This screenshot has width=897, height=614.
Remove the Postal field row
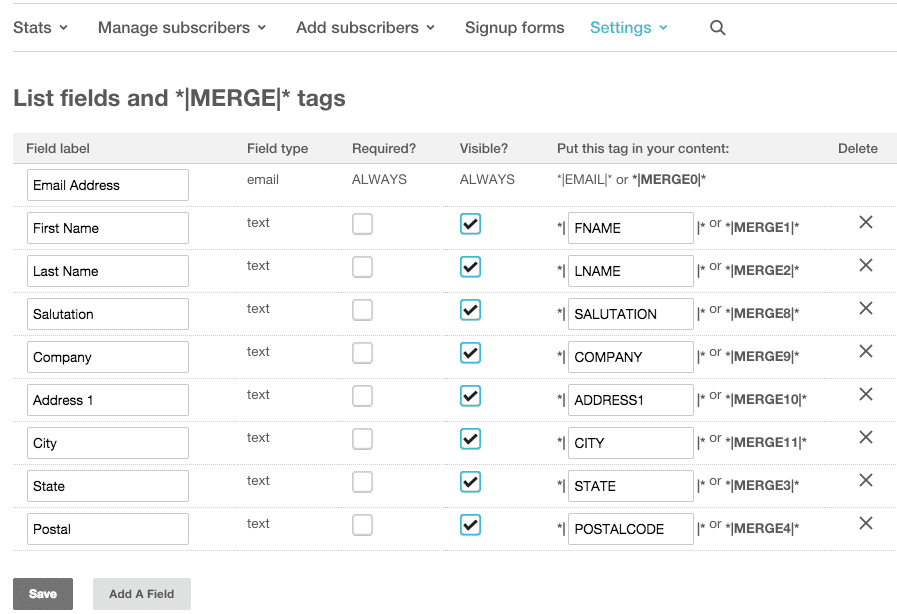[866, 523]
